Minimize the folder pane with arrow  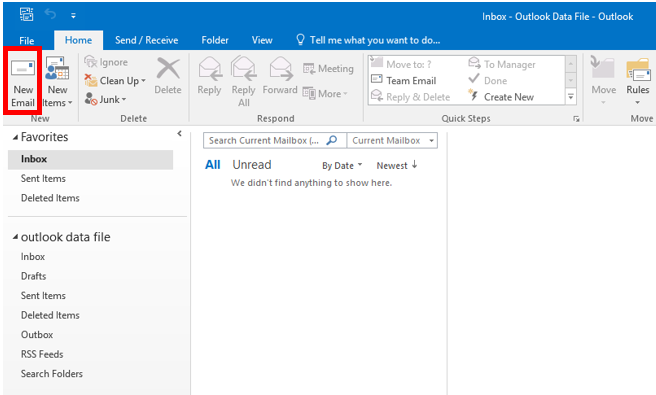[x=179, y=133]
